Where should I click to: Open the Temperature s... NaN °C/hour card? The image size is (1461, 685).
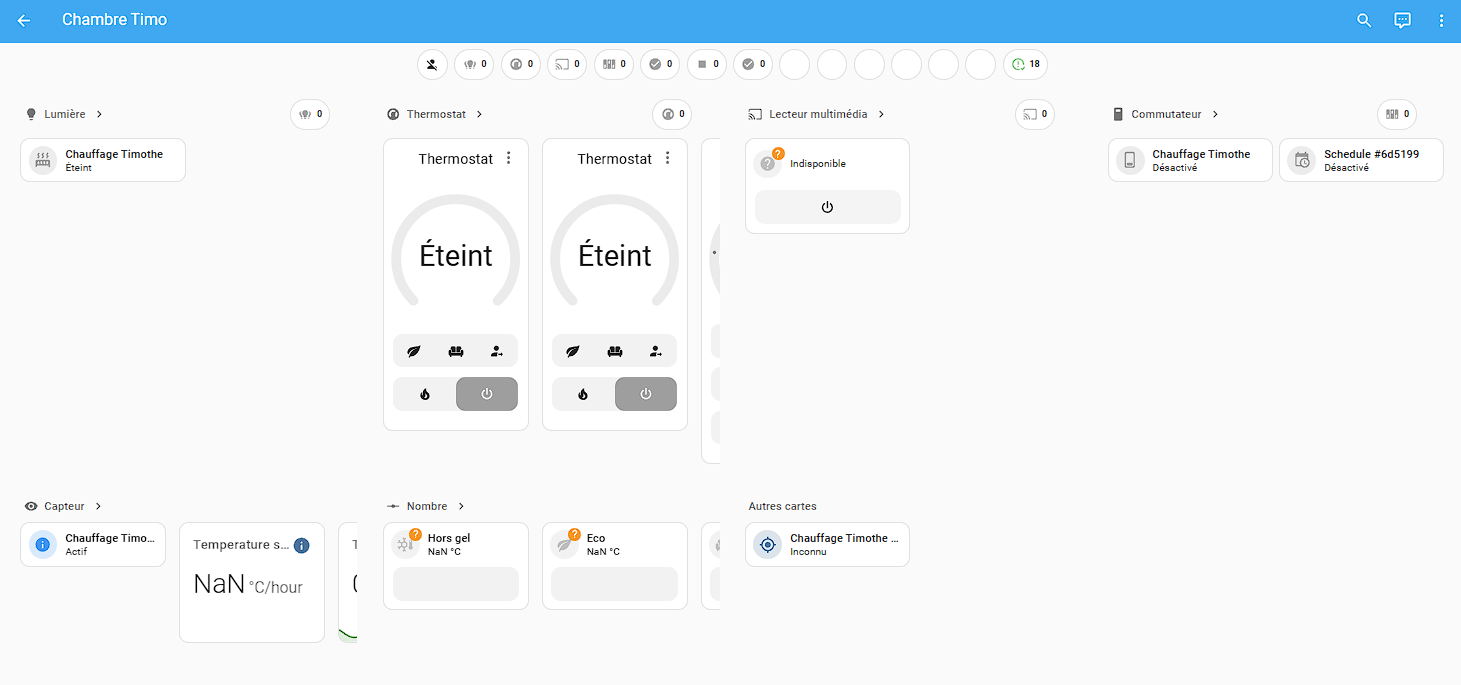(x=252, y=582)
